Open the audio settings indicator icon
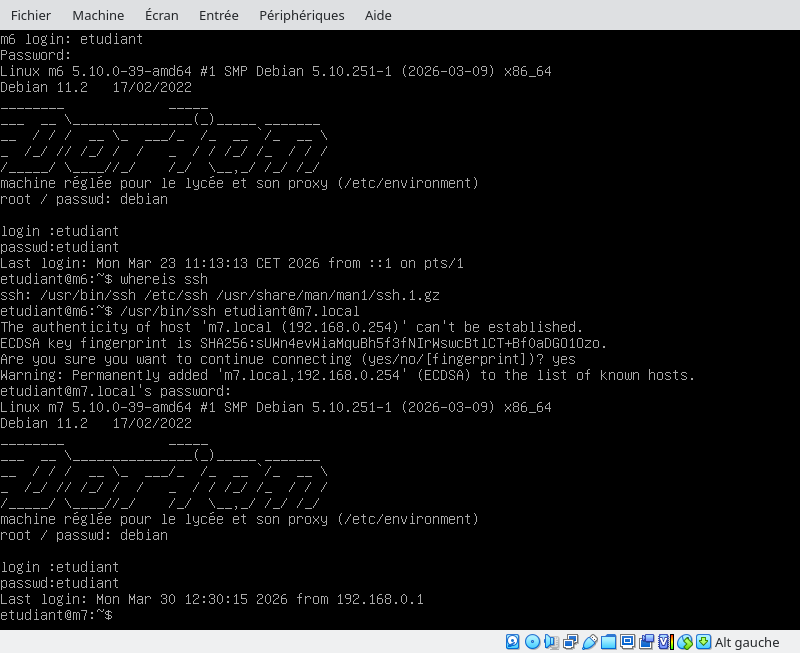This screenshot has width=800, height=653. point(552,642)
